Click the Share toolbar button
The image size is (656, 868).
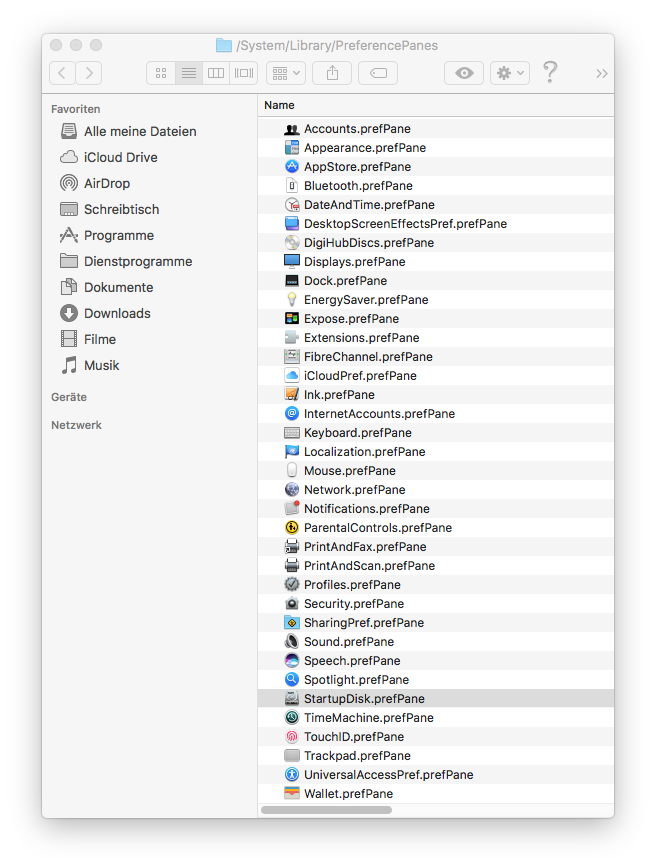coord(332,73)
